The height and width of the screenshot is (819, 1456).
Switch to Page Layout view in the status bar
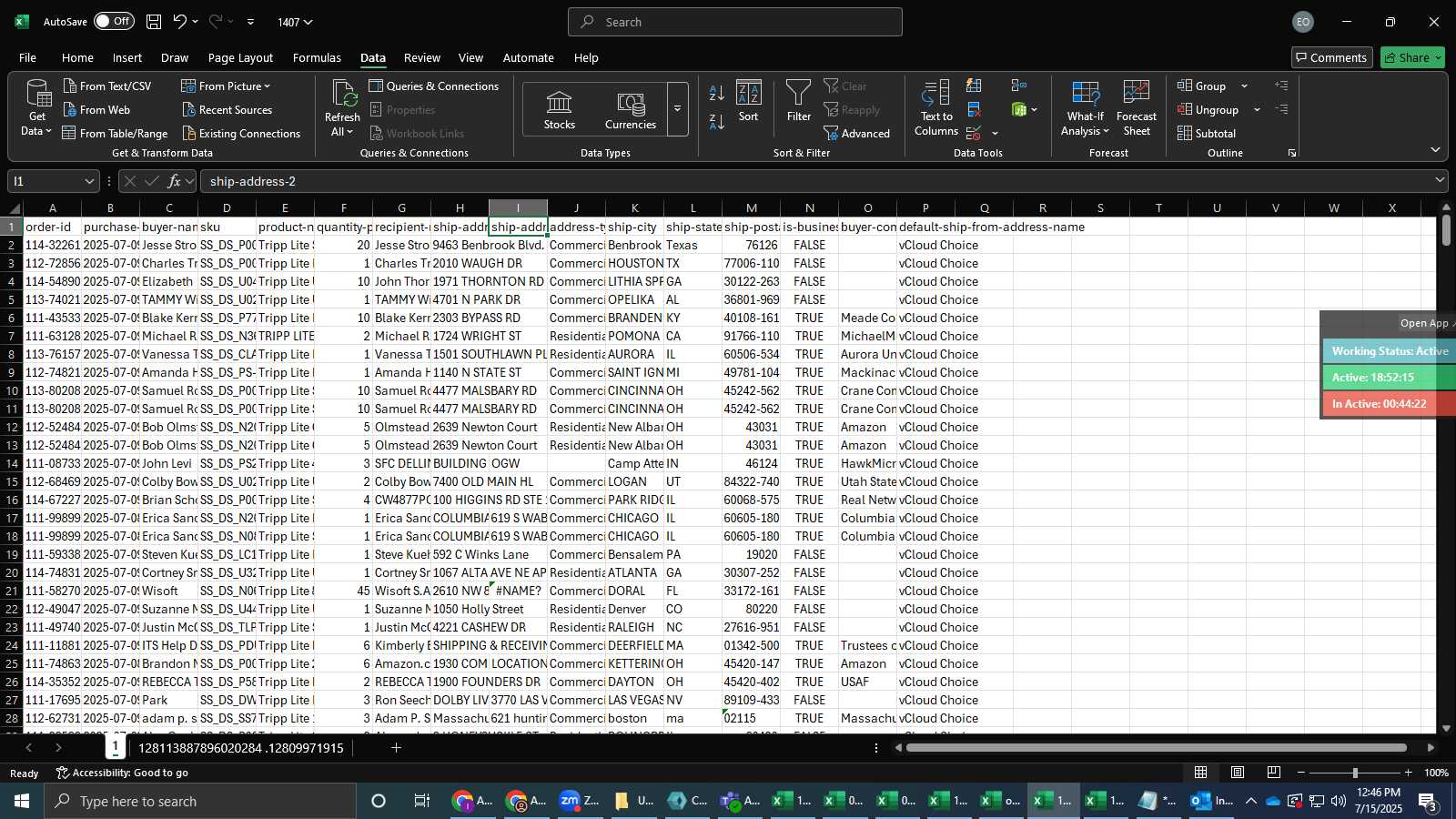click(x=1238, y=773)
